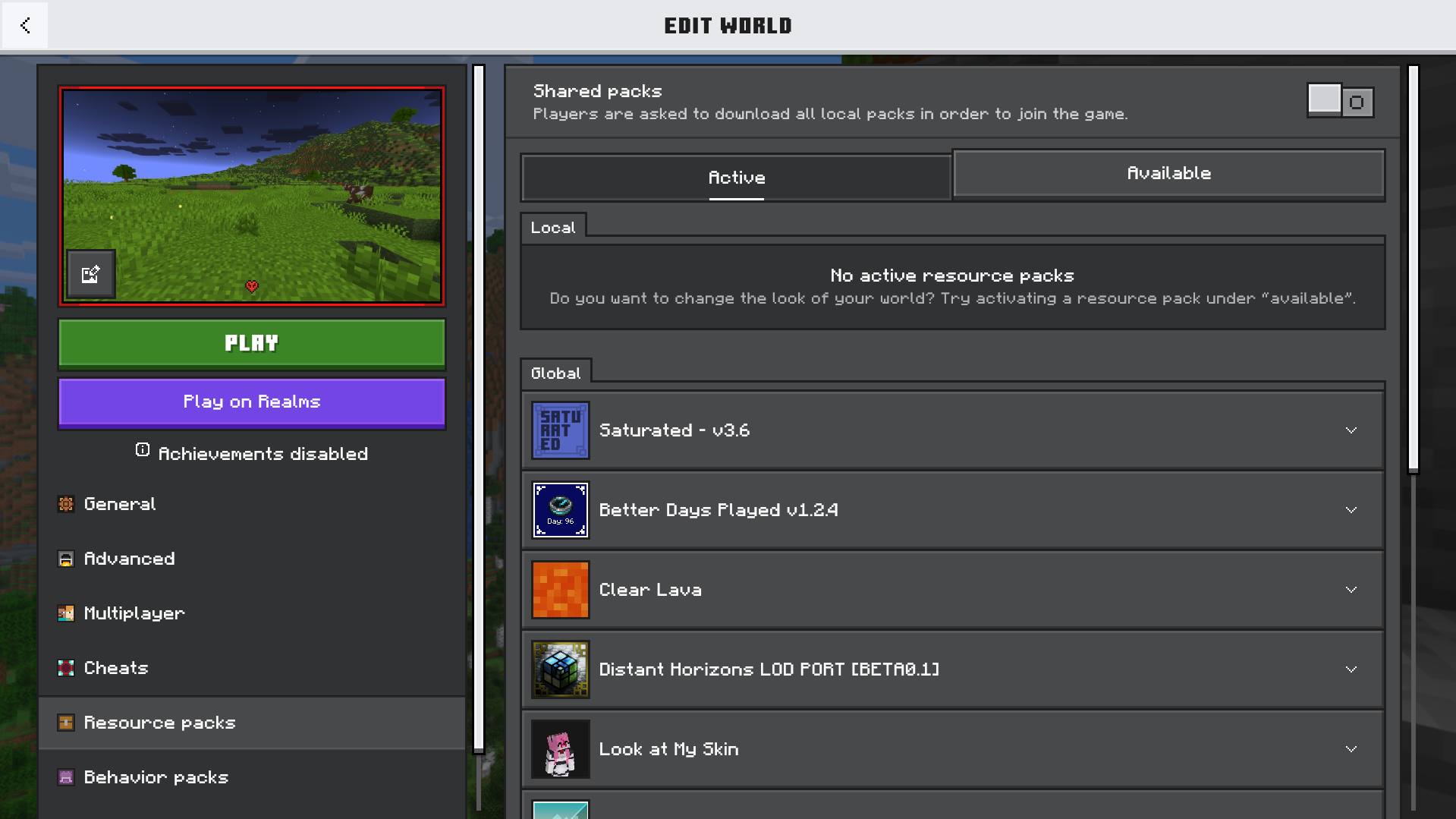Open the Multiplayer settings section
The width and height of the screenshot is (1456, 819).
coord(252,613)
